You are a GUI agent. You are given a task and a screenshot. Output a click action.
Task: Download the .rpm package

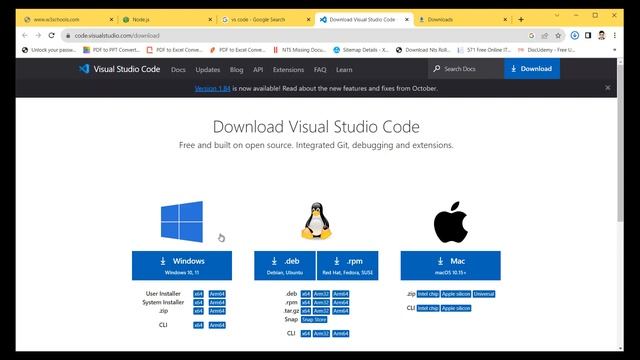coord(348,265)
